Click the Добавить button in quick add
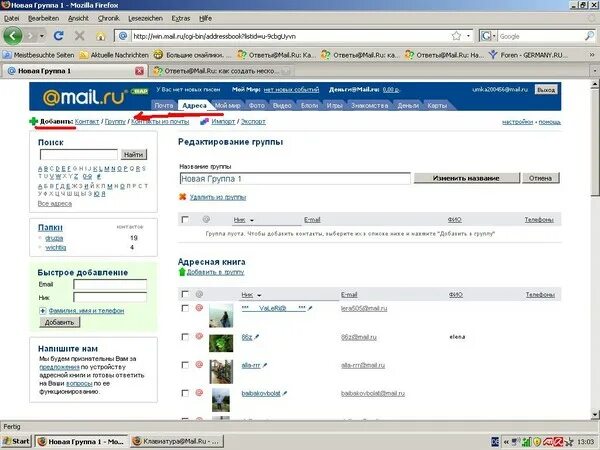This screenshot has height=450, width=600. pos(59,322)
